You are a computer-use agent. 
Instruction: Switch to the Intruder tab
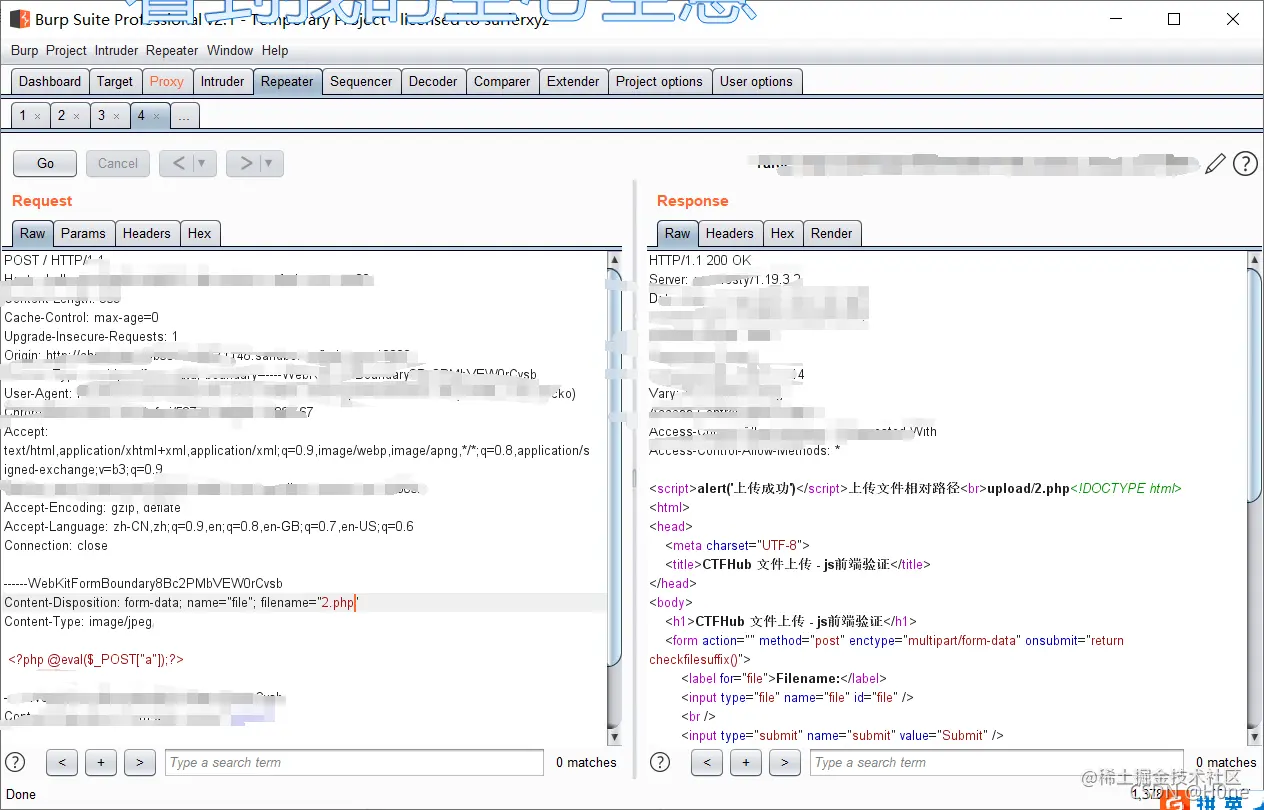pyautogui.click(x=222, y=82)
